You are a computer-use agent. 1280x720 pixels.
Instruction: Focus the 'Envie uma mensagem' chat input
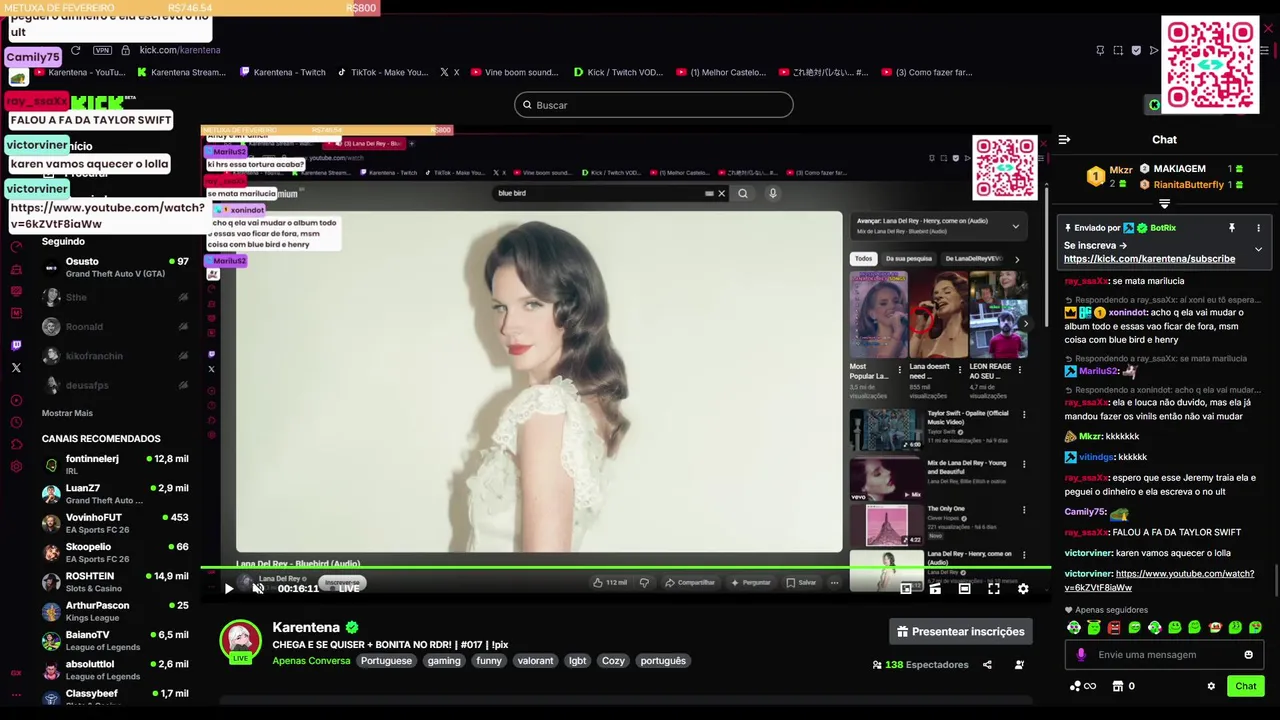pyautogui.click(x=1165, y=655)
